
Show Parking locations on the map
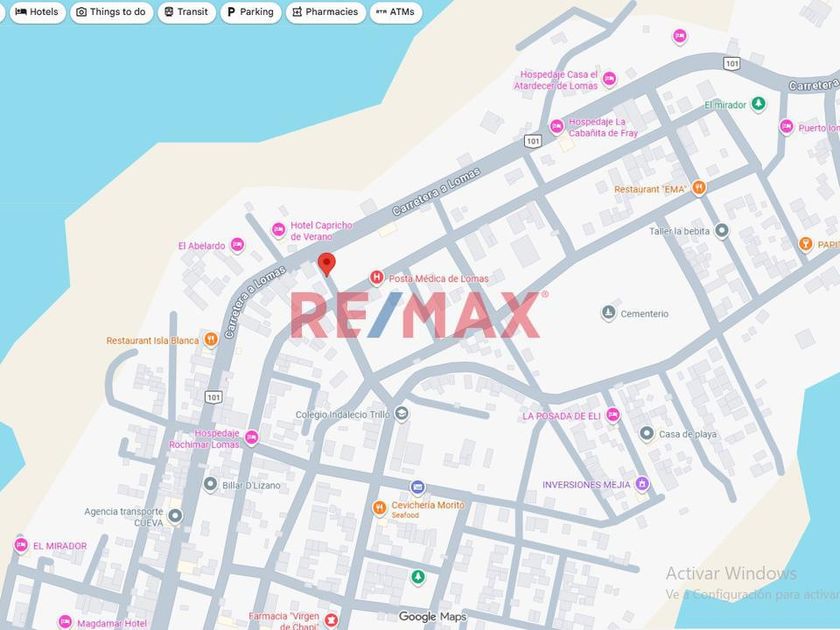(x=250, y=12)
